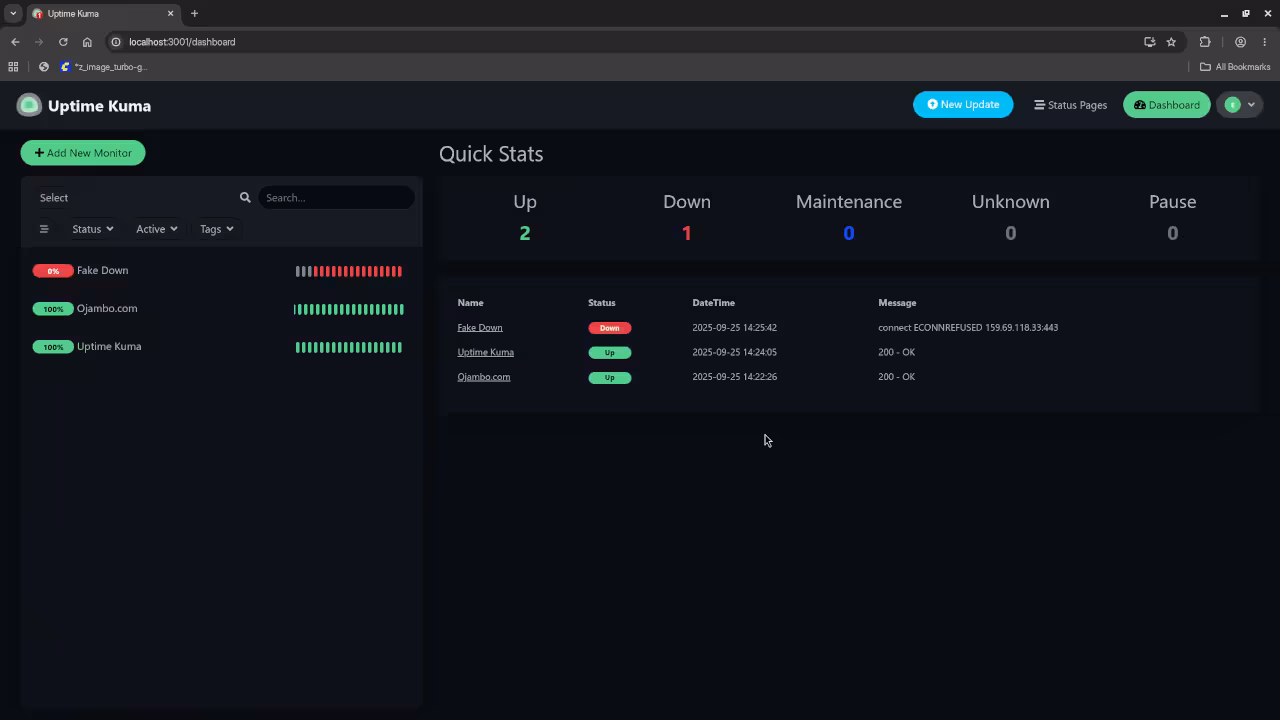Click install app icon in address bar

tap(1150, 42)
